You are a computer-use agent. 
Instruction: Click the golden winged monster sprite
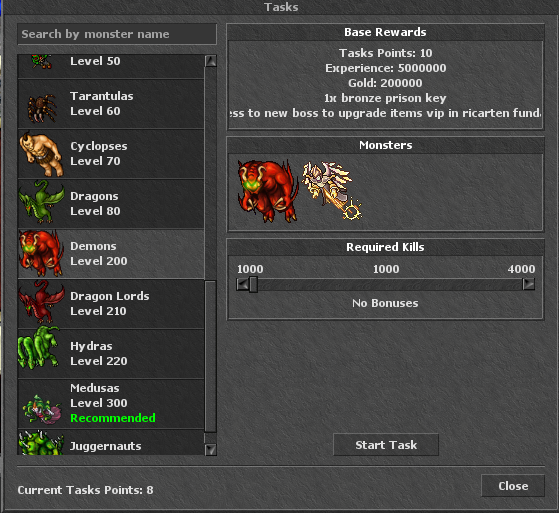tap(332, 190)
